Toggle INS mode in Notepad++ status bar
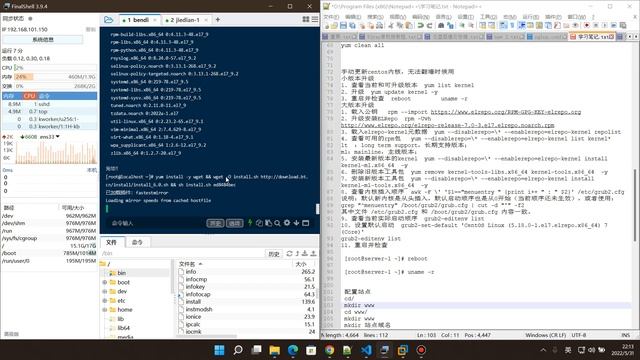The height and width of the screenshot is (360, 640). [625, 335]
